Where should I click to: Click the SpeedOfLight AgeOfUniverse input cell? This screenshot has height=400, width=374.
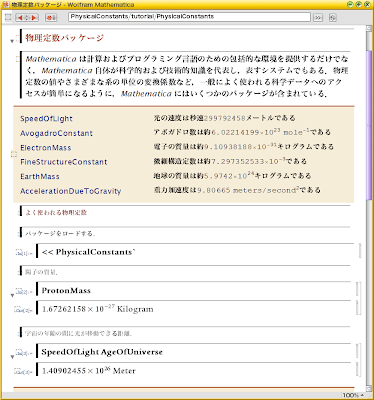tap(102, 352)
